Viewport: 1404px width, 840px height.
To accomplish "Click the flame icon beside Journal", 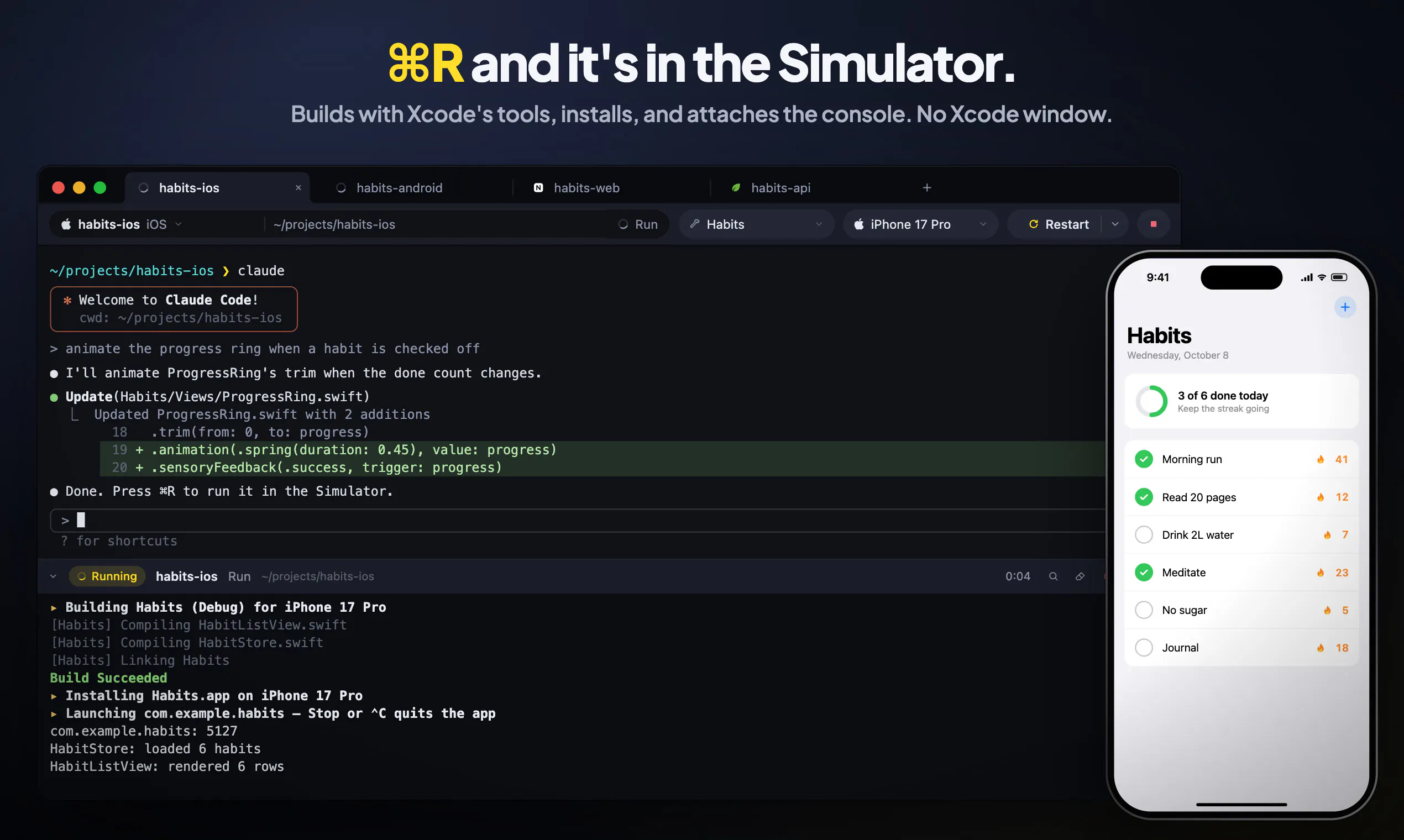I will tap(1320, 648).
